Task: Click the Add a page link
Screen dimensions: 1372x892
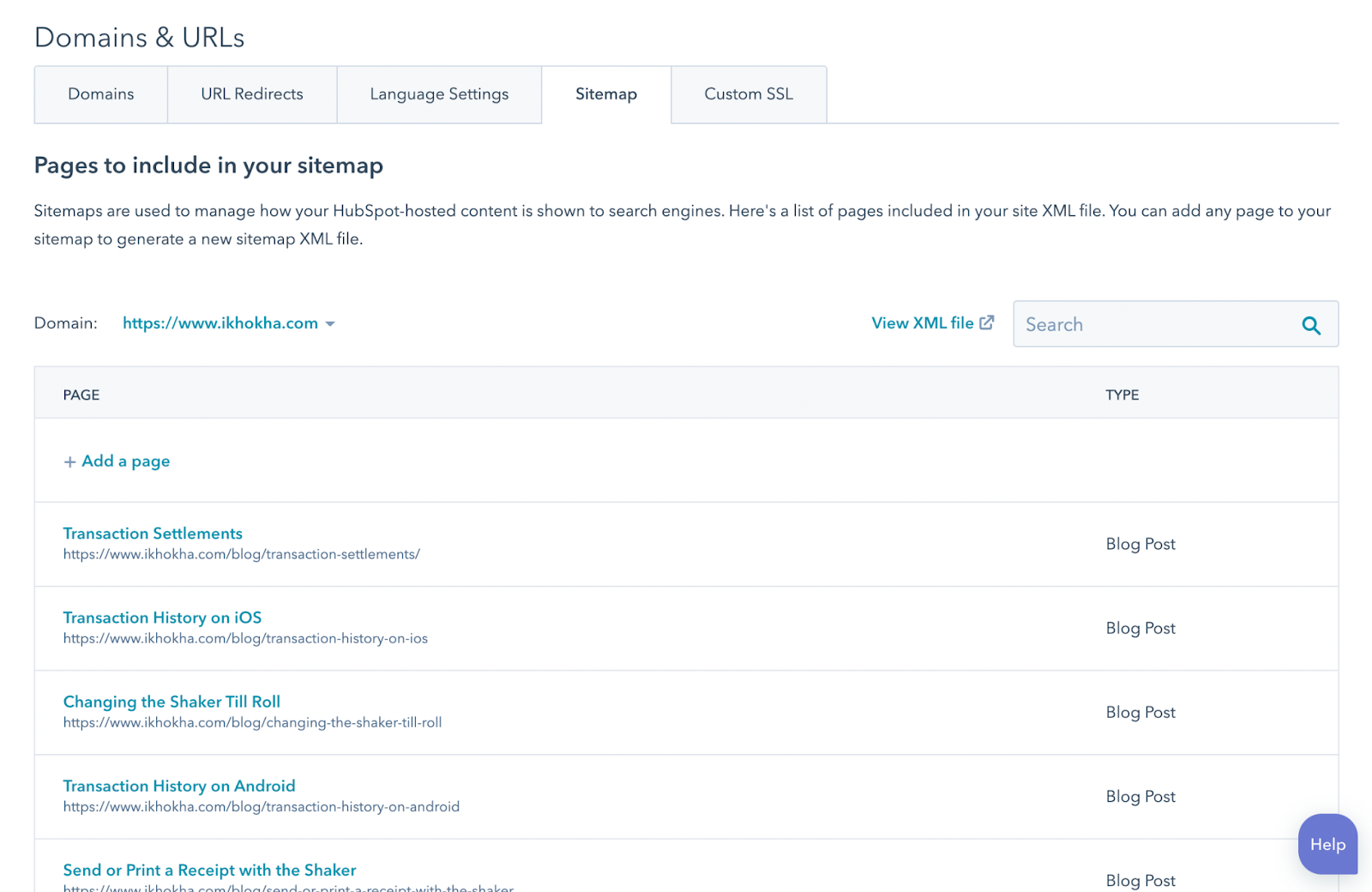Action: point(126,461)
